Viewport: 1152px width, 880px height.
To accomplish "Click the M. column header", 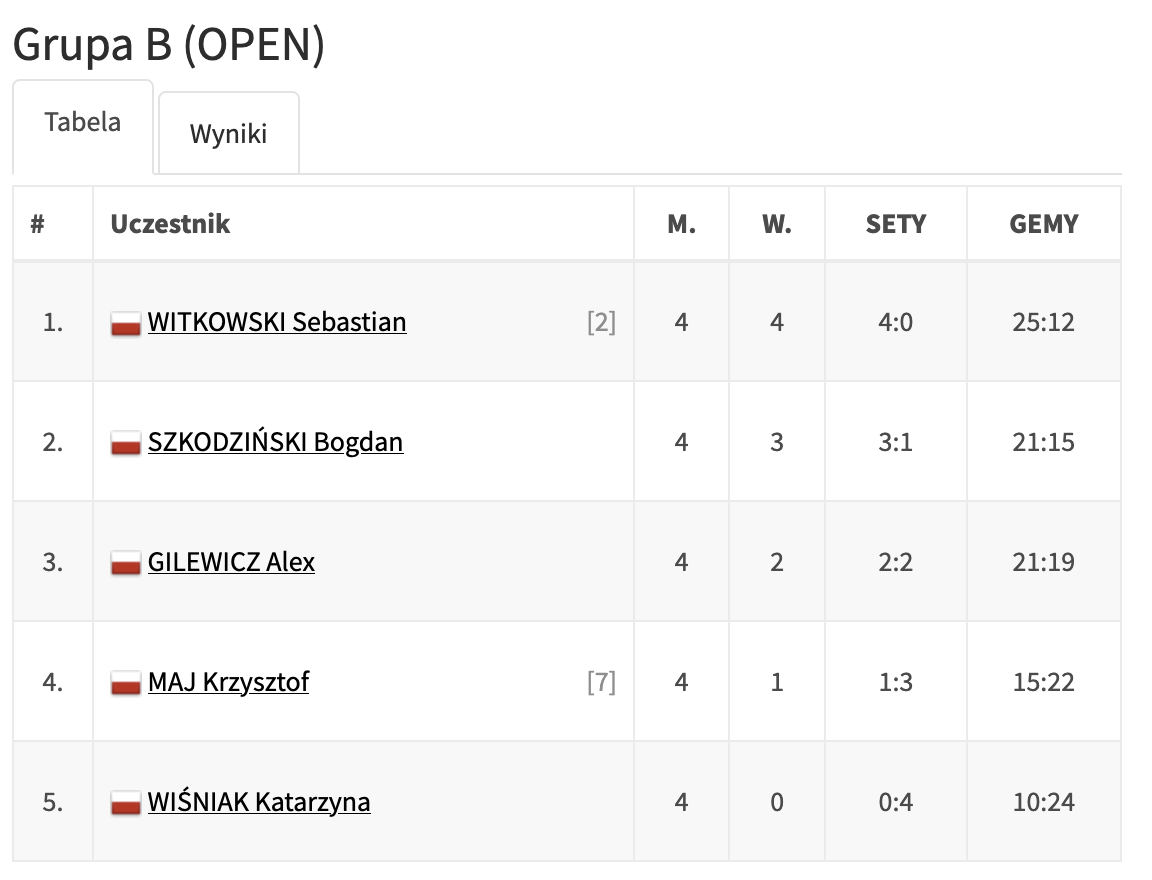I will click(x=682, y=224).
